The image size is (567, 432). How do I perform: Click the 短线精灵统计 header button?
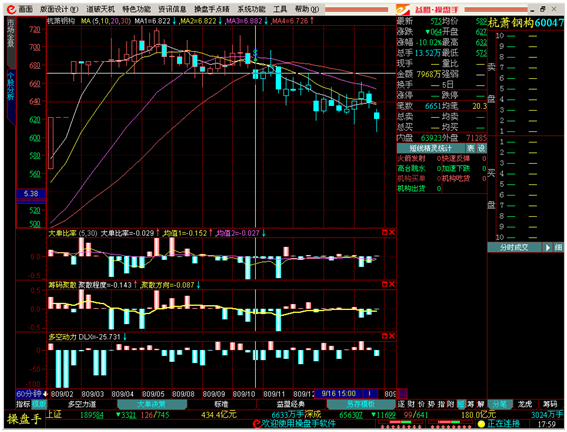click(431, 148)
